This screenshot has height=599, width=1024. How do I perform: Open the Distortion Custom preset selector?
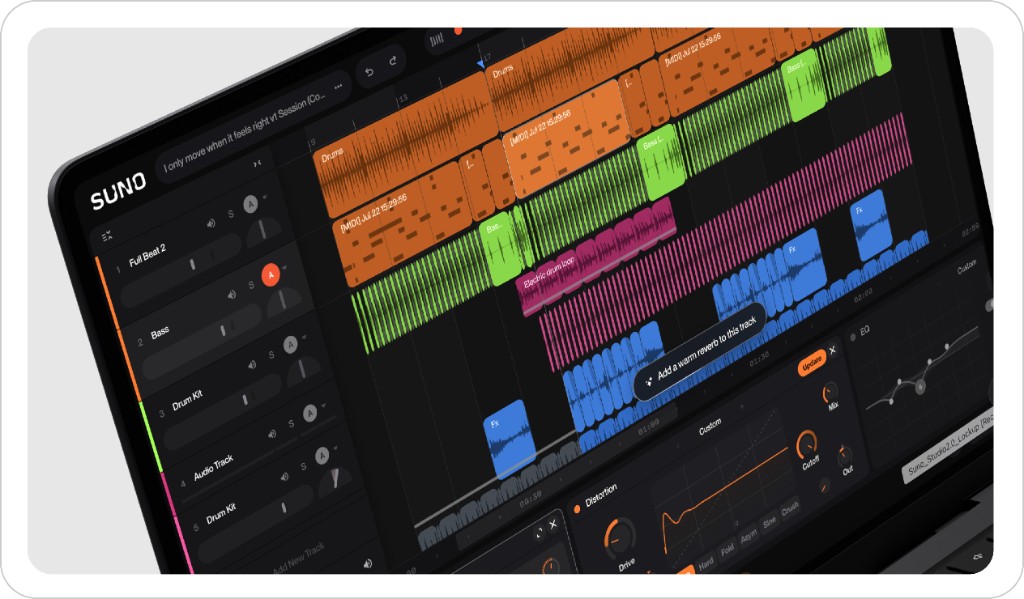(x=710, y=427)
